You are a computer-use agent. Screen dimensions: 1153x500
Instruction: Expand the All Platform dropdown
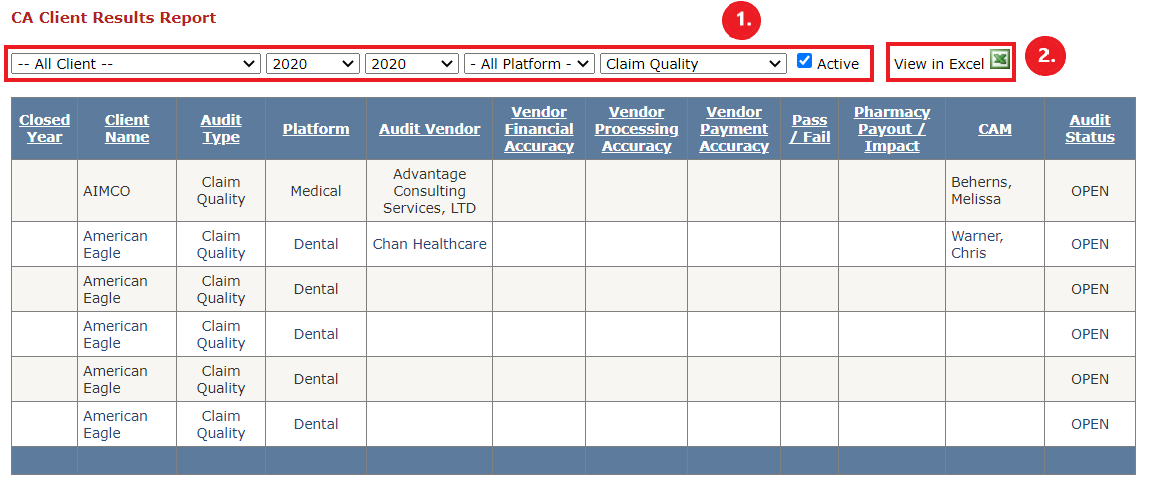529,64
